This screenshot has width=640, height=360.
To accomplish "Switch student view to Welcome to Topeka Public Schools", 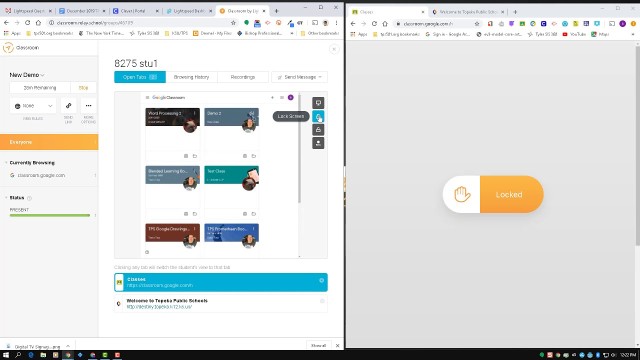I will point(221,303).
